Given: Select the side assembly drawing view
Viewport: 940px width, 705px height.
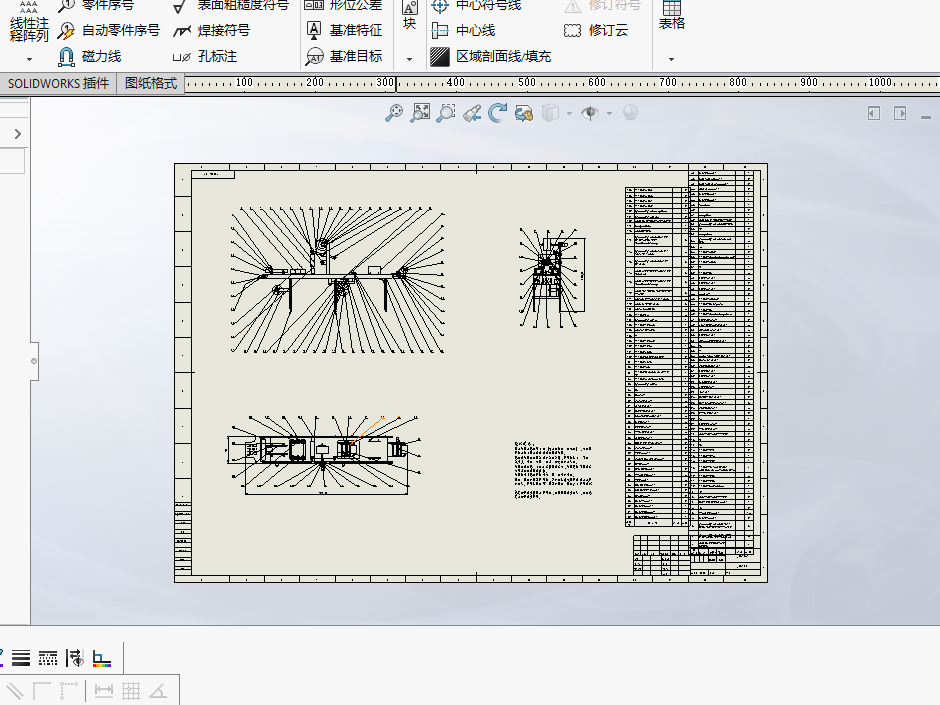Looking at the screenshot, I should pyautogui.click(x=552, y=278).
